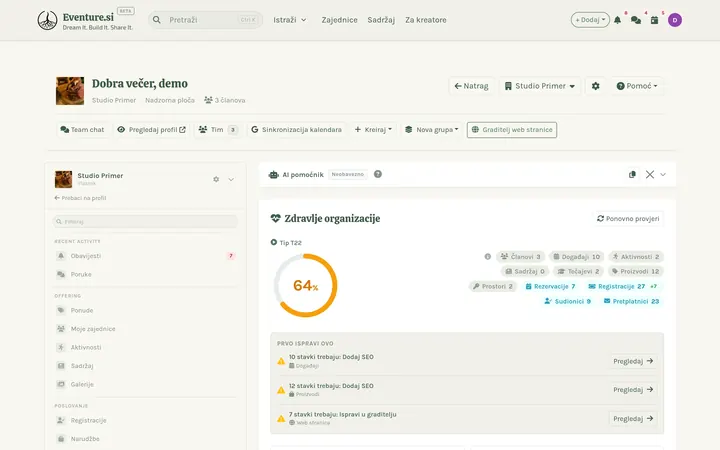This screenshot has height=450, width=720.
Task: Select the Tečajevi 2 chip
Action: [578, 271]
